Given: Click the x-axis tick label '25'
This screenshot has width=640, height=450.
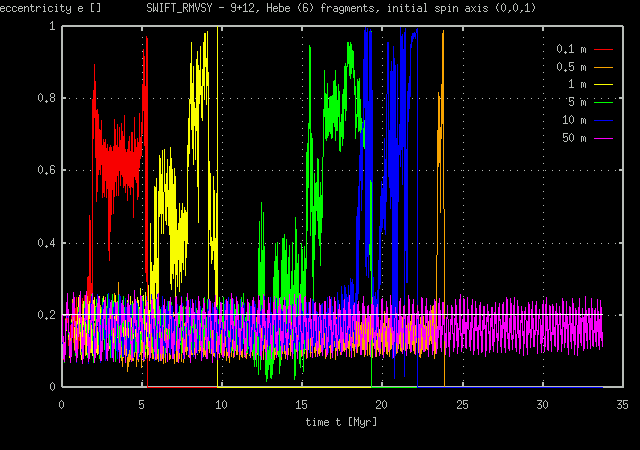Looking at the screenshot, I should [x=462, y=405].
